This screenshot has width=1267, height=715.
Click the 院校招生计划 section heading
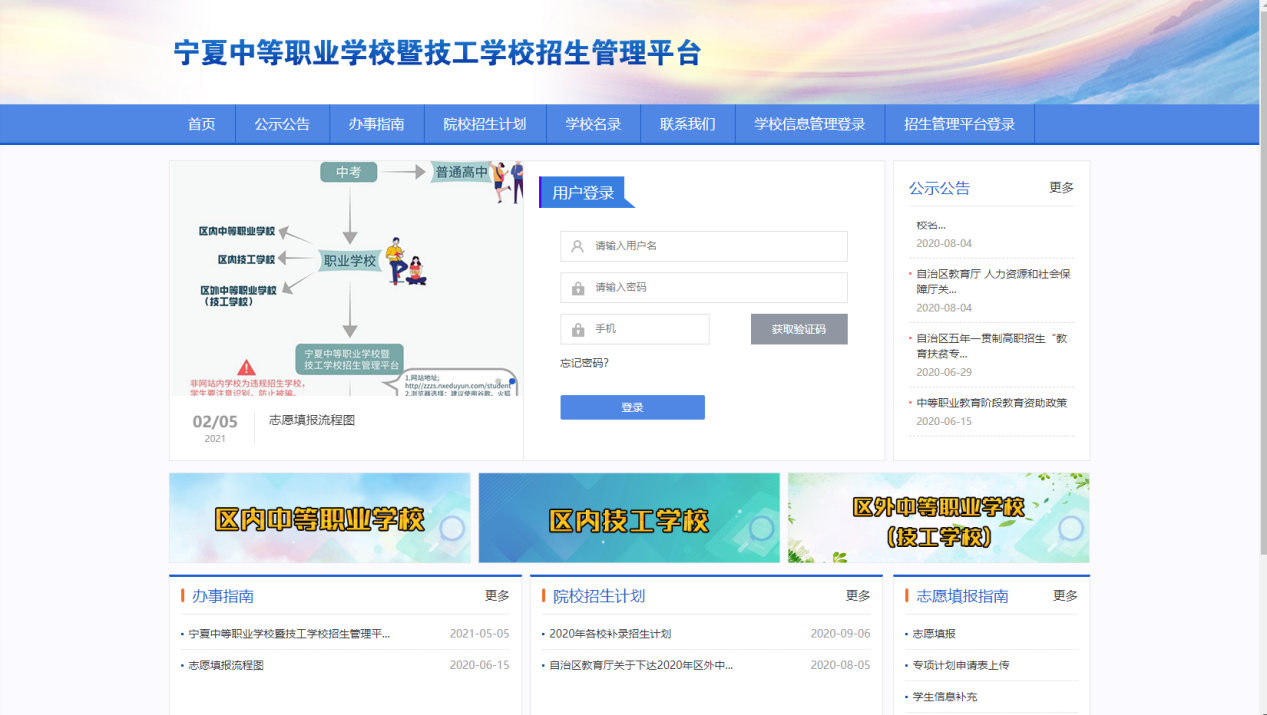click(x=599, y=596)
